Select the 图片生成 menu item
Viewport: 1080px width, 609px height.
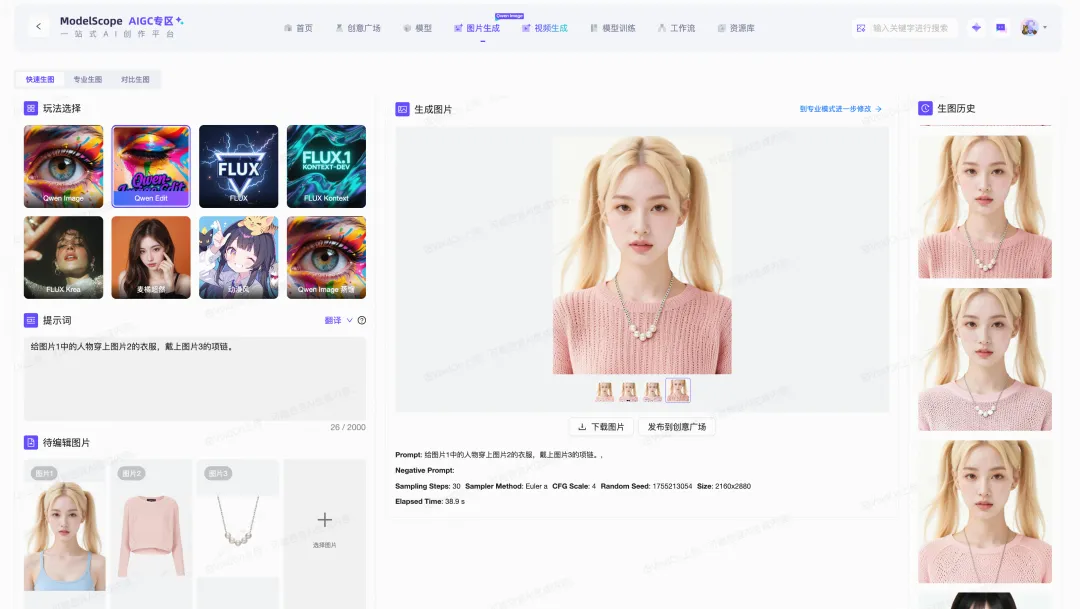tap(477, 28)
